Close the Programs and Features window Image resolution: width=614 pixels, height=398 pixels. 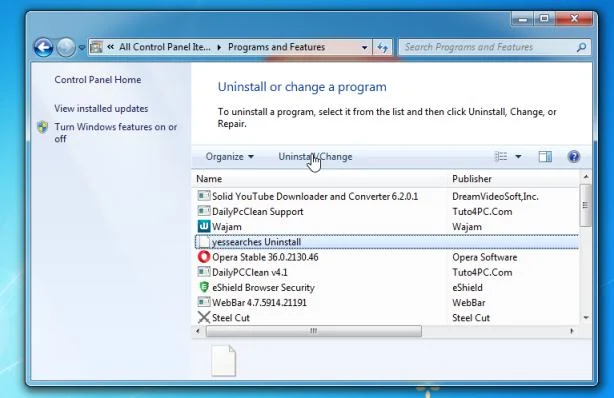(x=574, y=19)
